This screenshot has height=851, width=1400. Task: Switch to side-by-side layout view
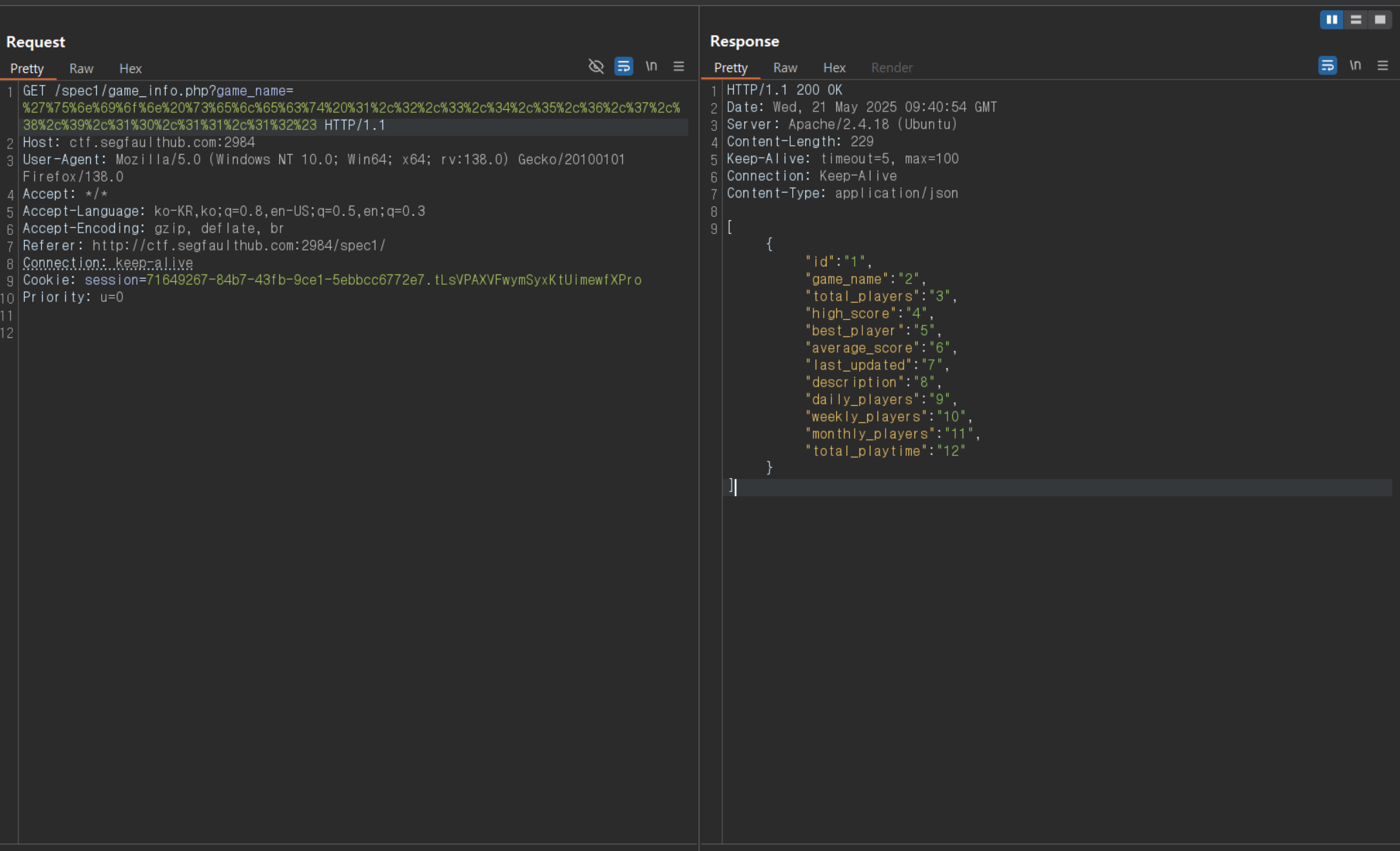[x=1332, y=20]
